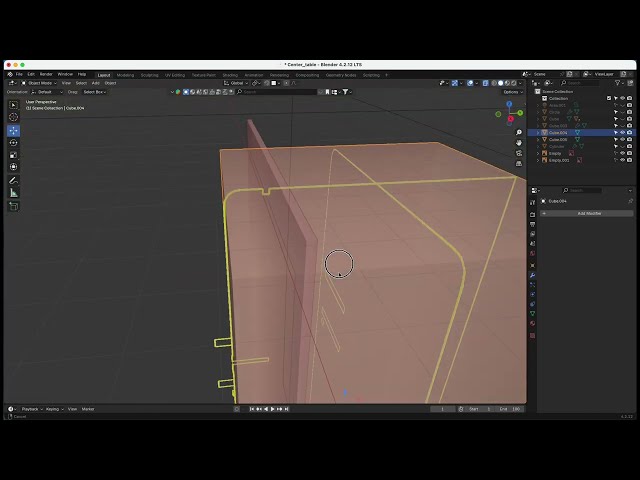Hide Cube.004 with its eye icon
This screenshot has height=480, width=640.
pos(622,133)
